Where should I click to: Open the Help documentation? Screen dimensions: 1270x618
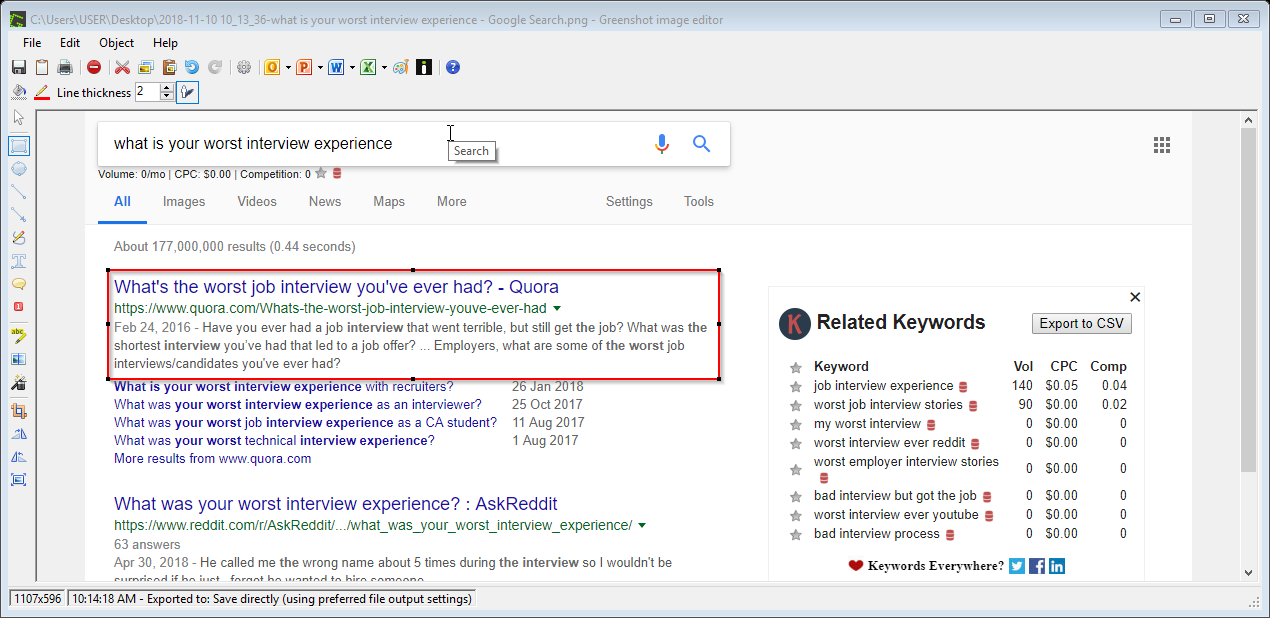tap(165, 43)
